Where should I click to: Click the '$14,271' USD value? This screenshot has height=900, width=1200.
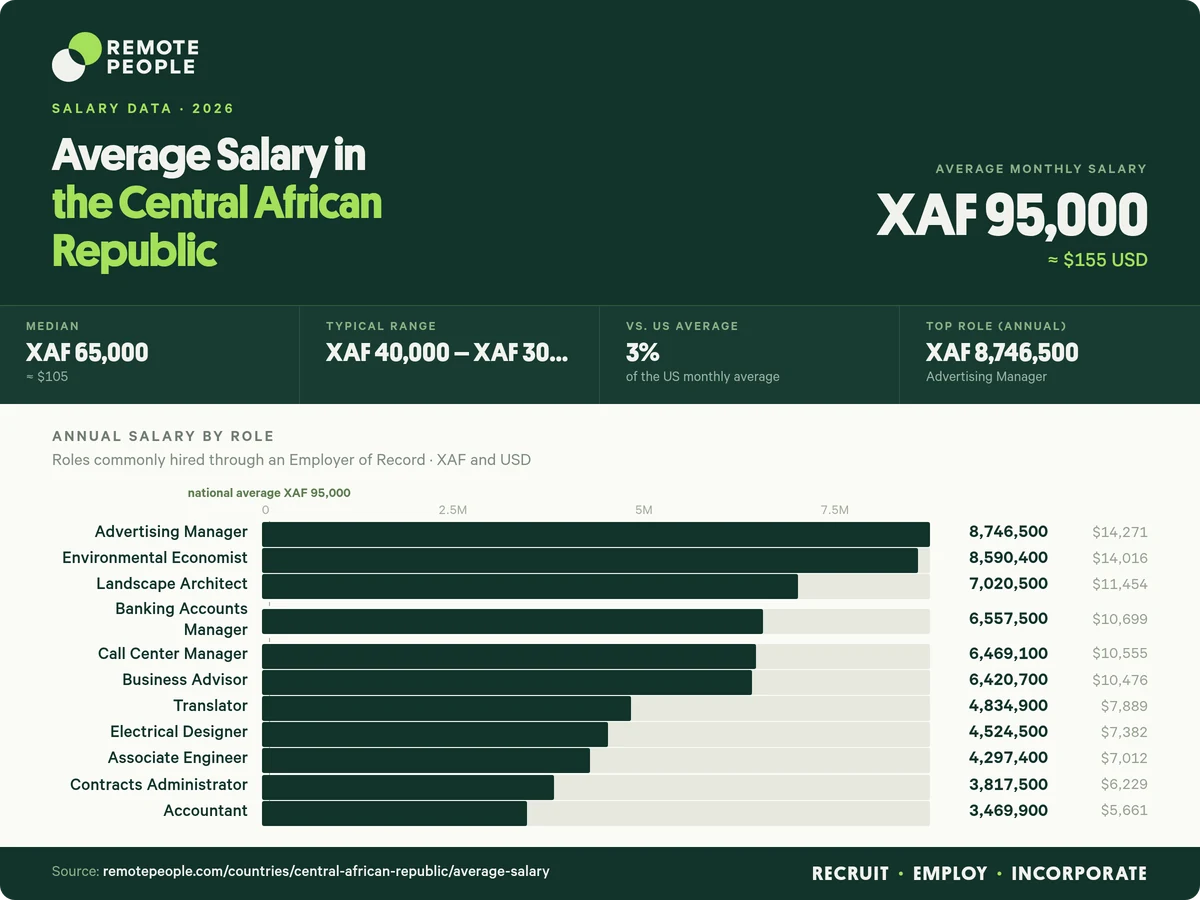tap(1120, 532)
